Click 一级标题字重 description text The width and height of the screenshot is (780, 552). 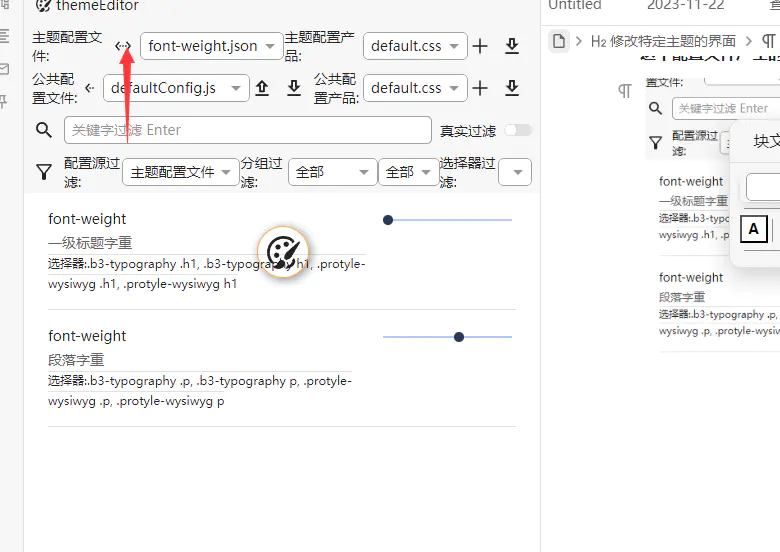(90, 243)
